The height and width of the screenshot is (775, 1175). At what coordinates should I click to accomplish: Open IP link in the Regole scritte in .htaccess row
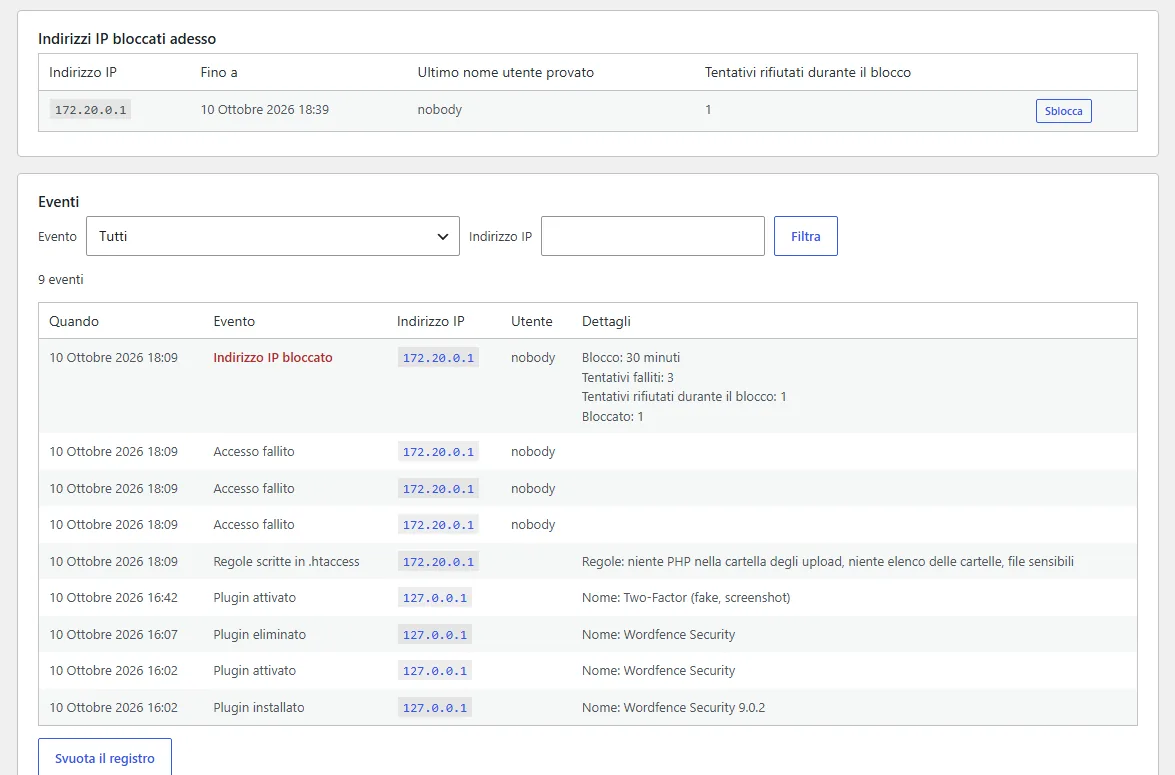pyautogui.click(x=438, y=561)
